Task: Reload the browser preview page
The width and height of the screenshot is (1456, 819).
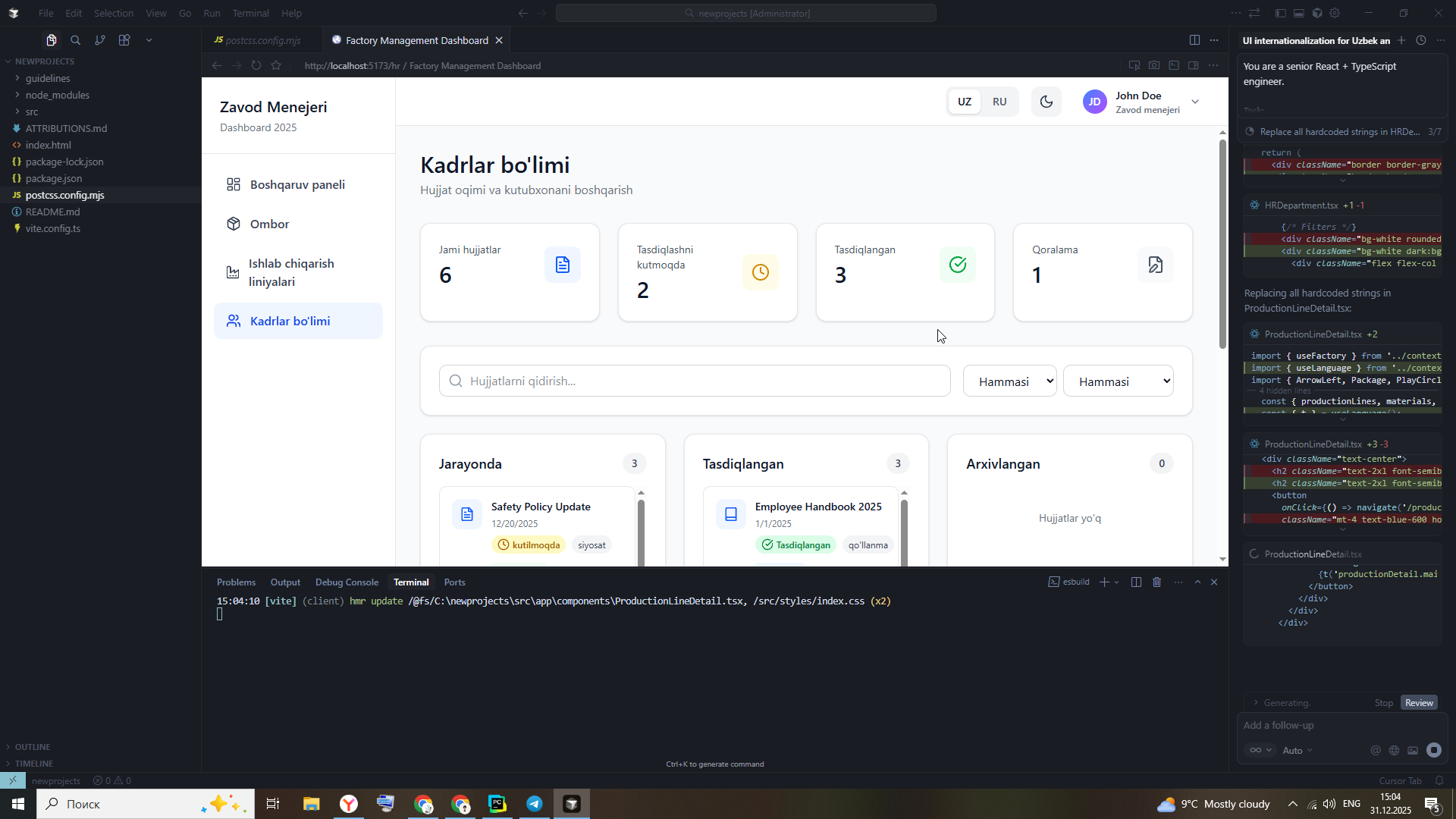Action: pos(256,66)
